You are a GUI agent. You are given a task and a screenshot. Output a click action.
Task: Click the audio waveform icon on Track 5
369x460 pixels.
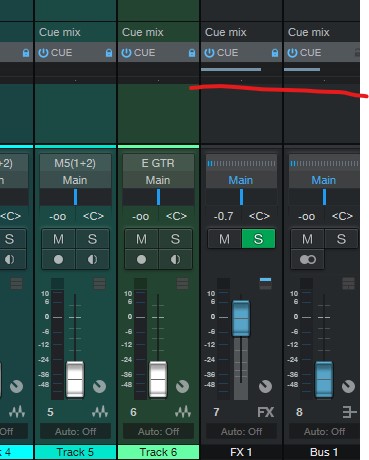100,412
